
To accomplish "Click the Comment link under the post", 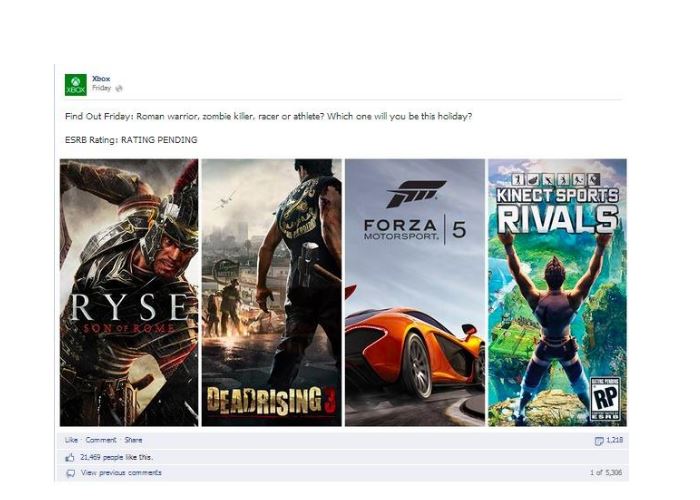I will [x=100, y=440].
